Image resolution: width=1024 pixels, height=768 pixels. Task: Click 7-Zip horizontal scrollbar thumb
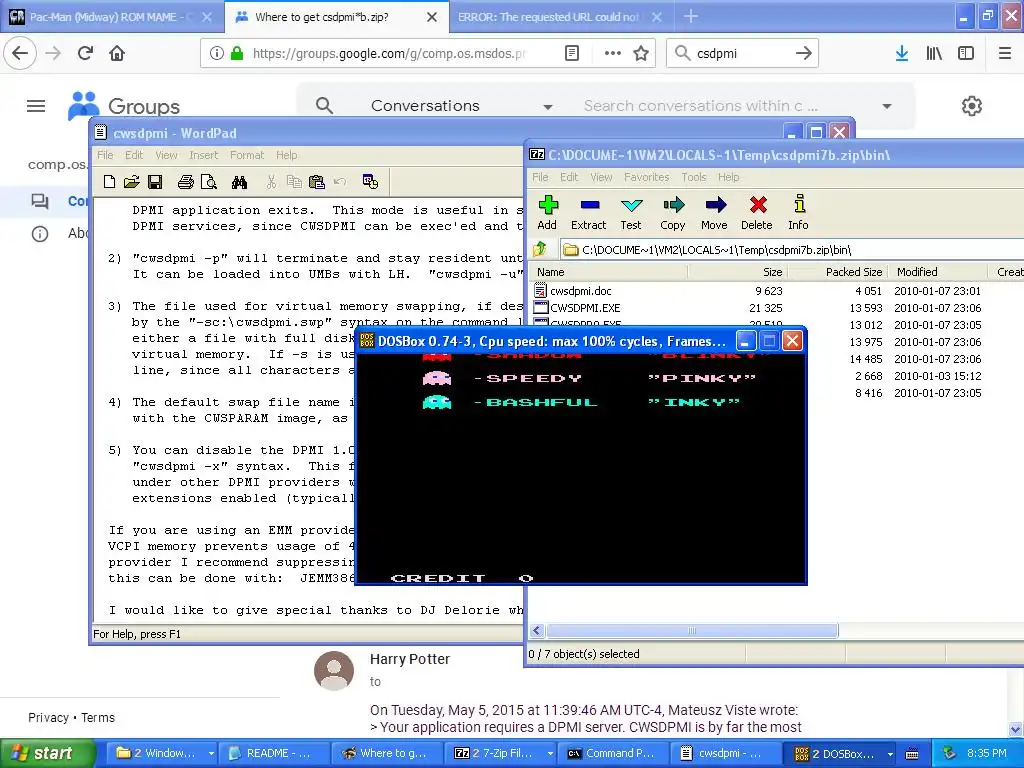click(692, 631)
